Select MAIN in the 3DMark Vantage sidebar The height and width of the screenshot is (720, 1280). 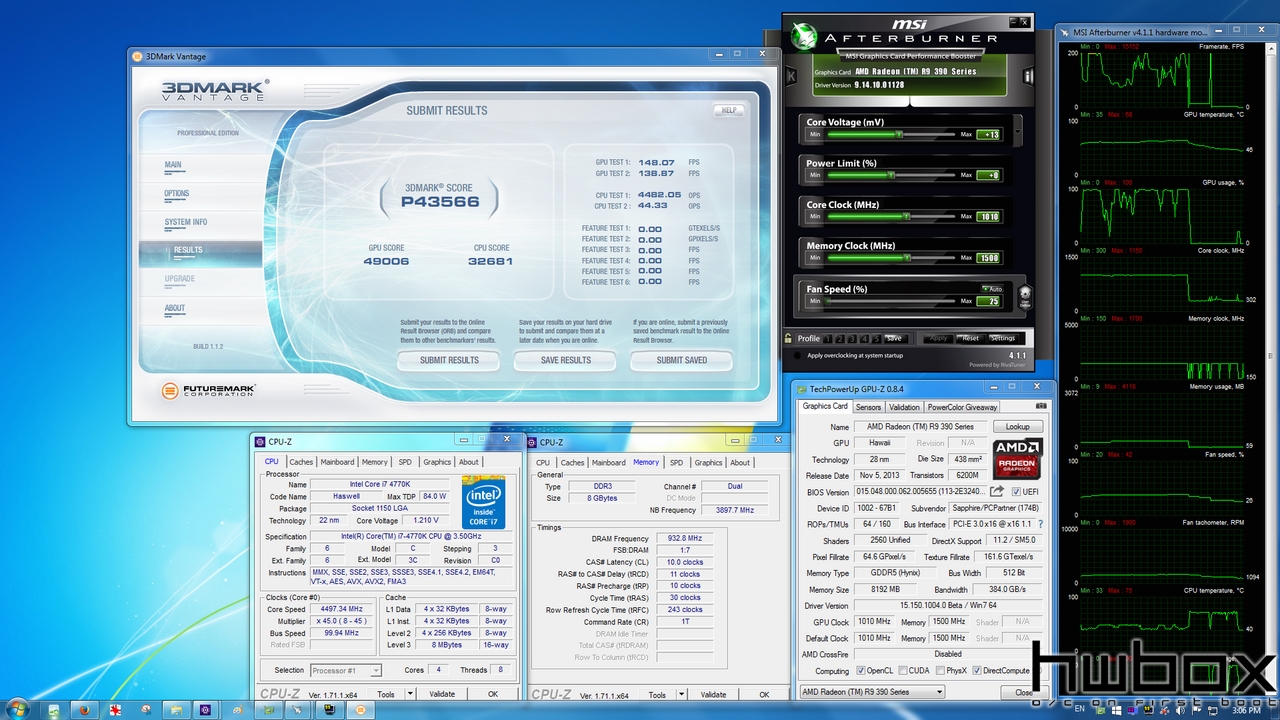(x=173, y=165)
